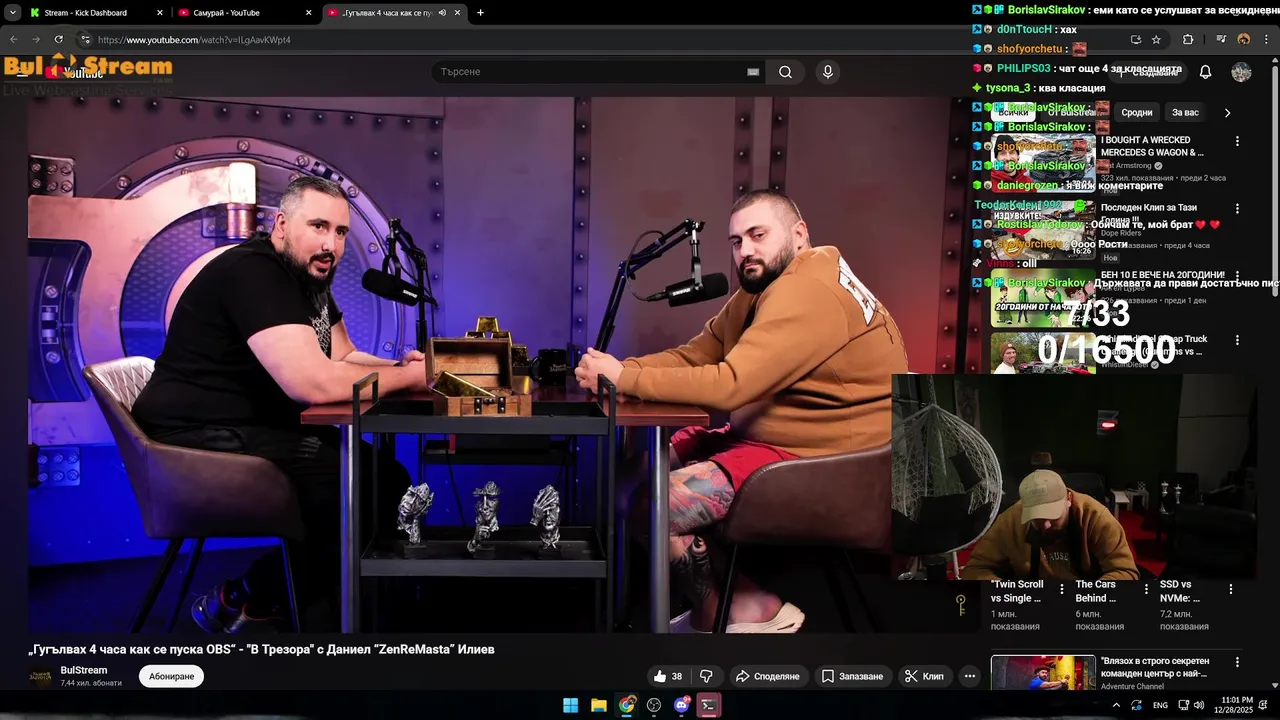Open the on-screen keyboard in search box
Viewport: 1280px width, 720px height.
pyautogui.click(x=753, y=72)
